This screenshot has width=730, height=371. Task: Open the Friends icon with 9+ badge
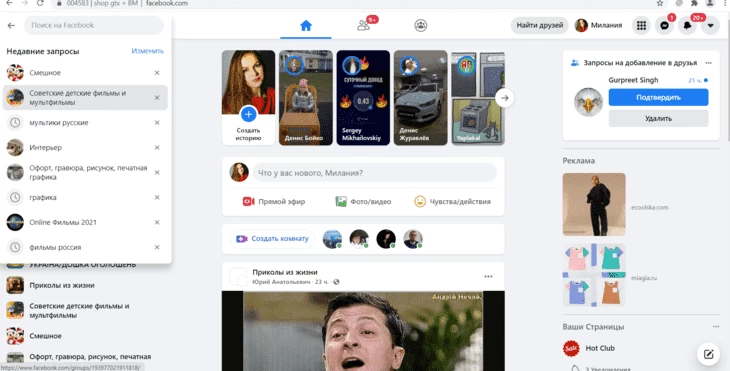(x=364, y=26)
